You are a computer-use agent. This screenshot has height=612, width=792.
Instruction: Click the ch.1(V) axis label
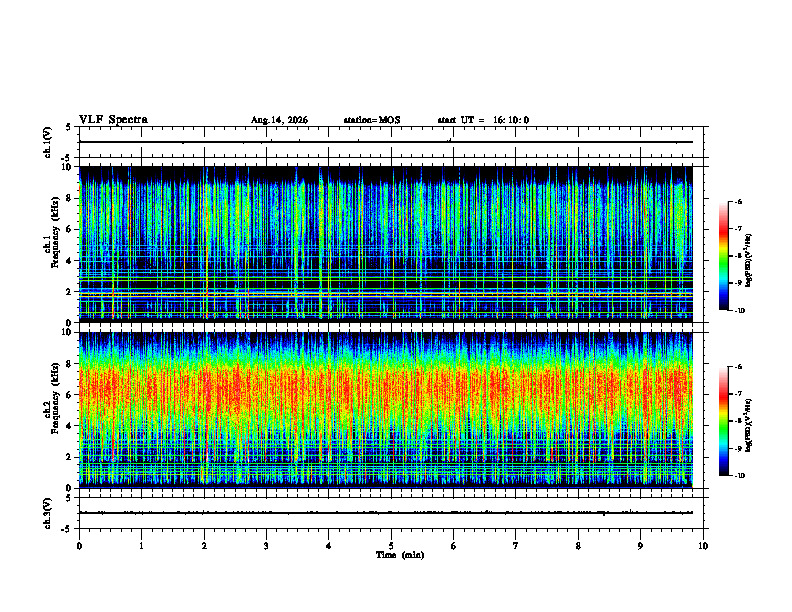[47, 142]
